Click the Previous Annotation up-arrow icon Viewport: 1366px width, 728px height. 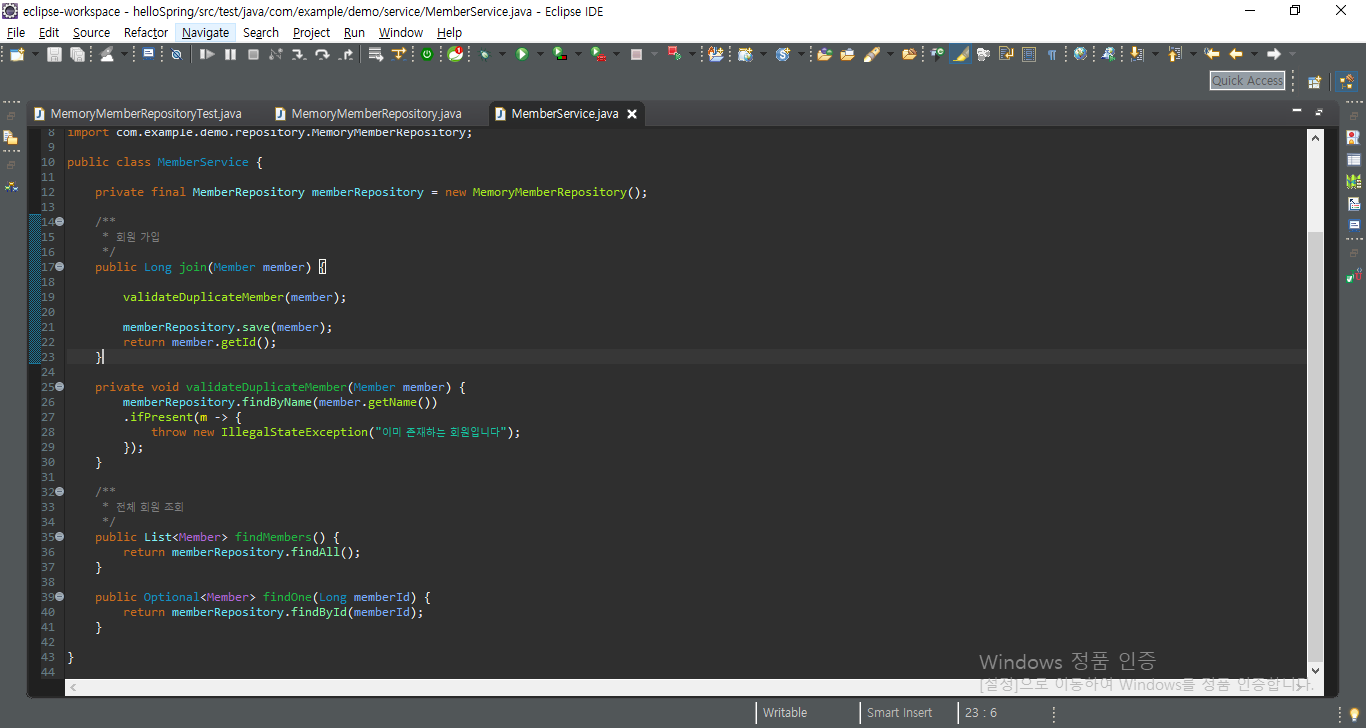[x=1174, y=54]
